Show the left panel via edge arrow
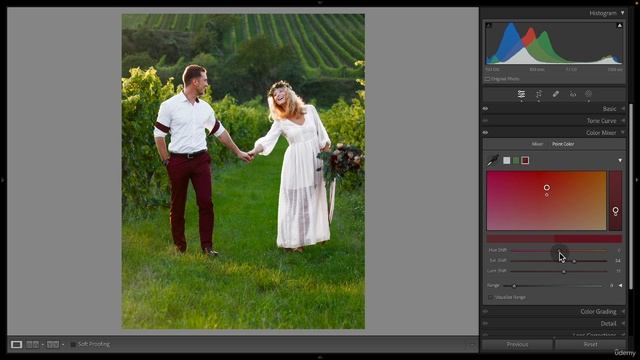Image resolution: width=640 pixels, height=360 pixels. (3, 180)
